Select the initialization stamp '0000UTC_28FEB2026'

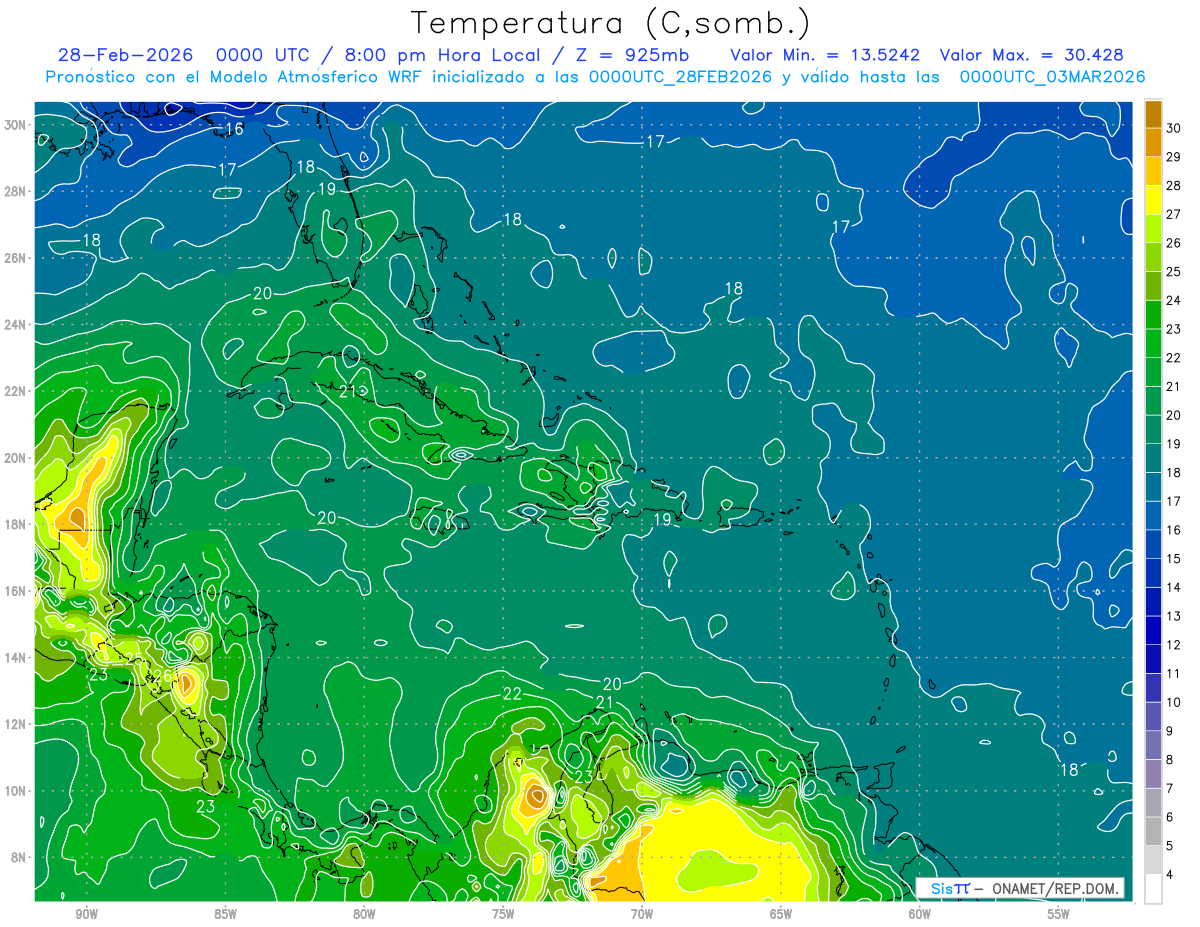(x=680, y=77)
